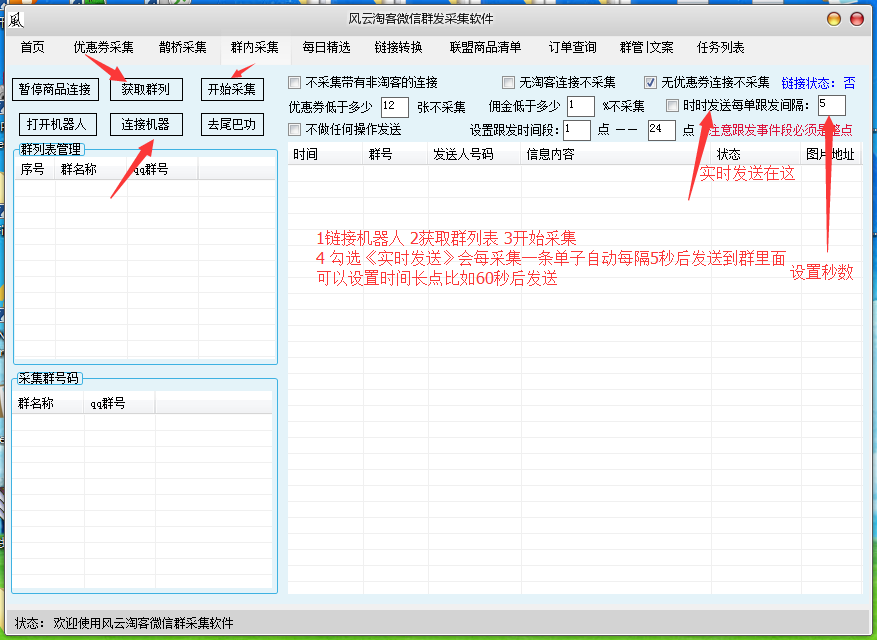Screen dimensions: 877x640
Task: Open the 链接转换 tab
Action: 398,48
